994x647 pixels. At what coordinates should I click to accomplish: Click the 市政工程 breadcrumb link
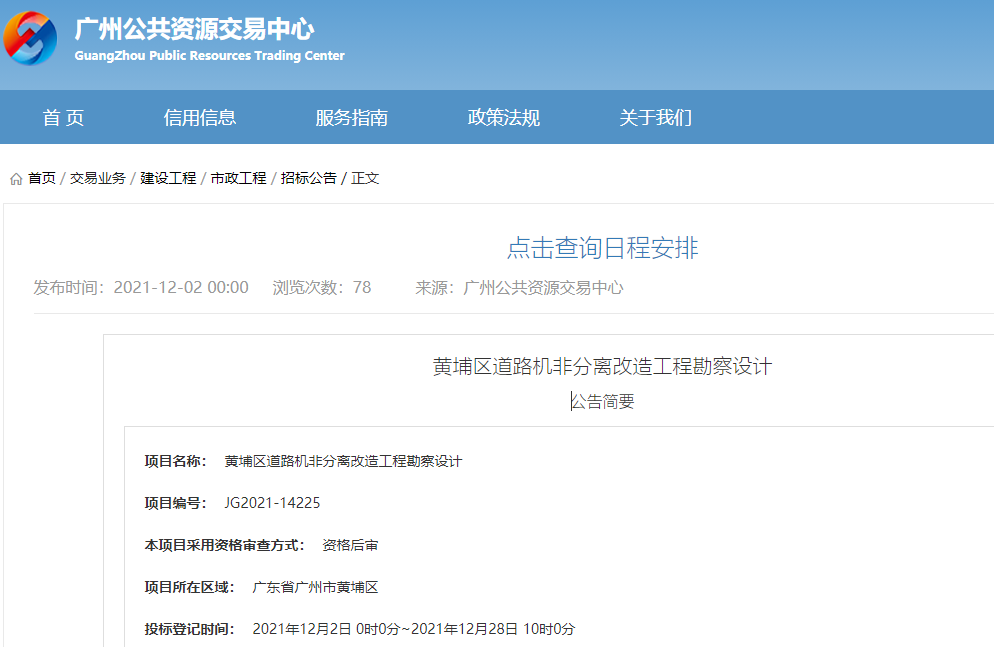click(x=238, y=178)
